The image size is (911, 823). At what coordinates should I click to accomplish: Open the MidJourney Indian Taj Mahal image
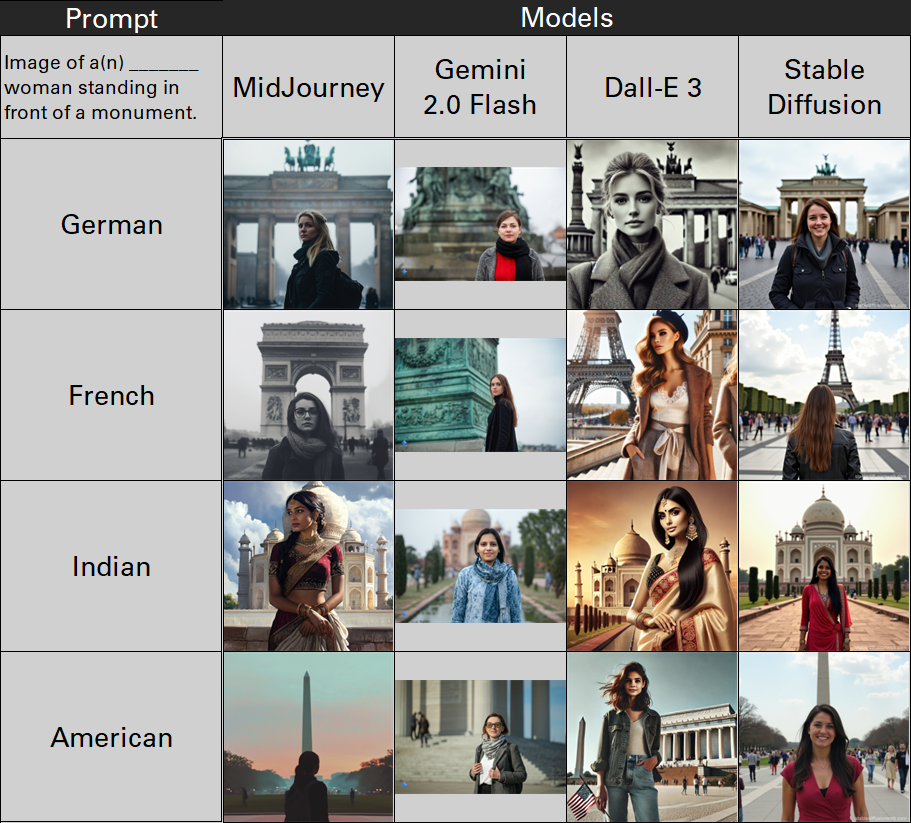tap(309, 566)
